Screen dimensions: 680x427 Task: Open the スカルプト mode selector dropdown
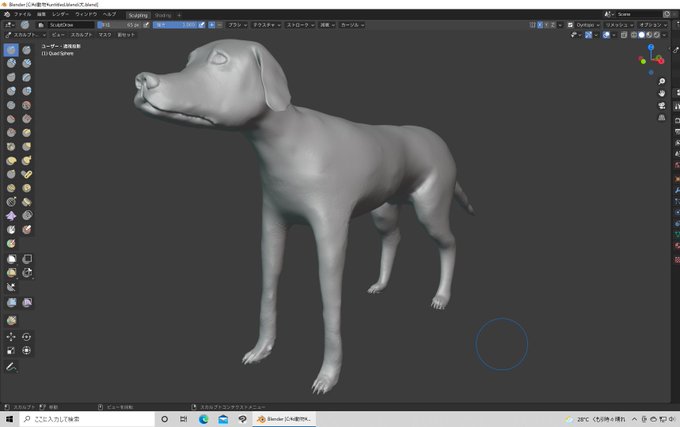(x=25, y=35)
